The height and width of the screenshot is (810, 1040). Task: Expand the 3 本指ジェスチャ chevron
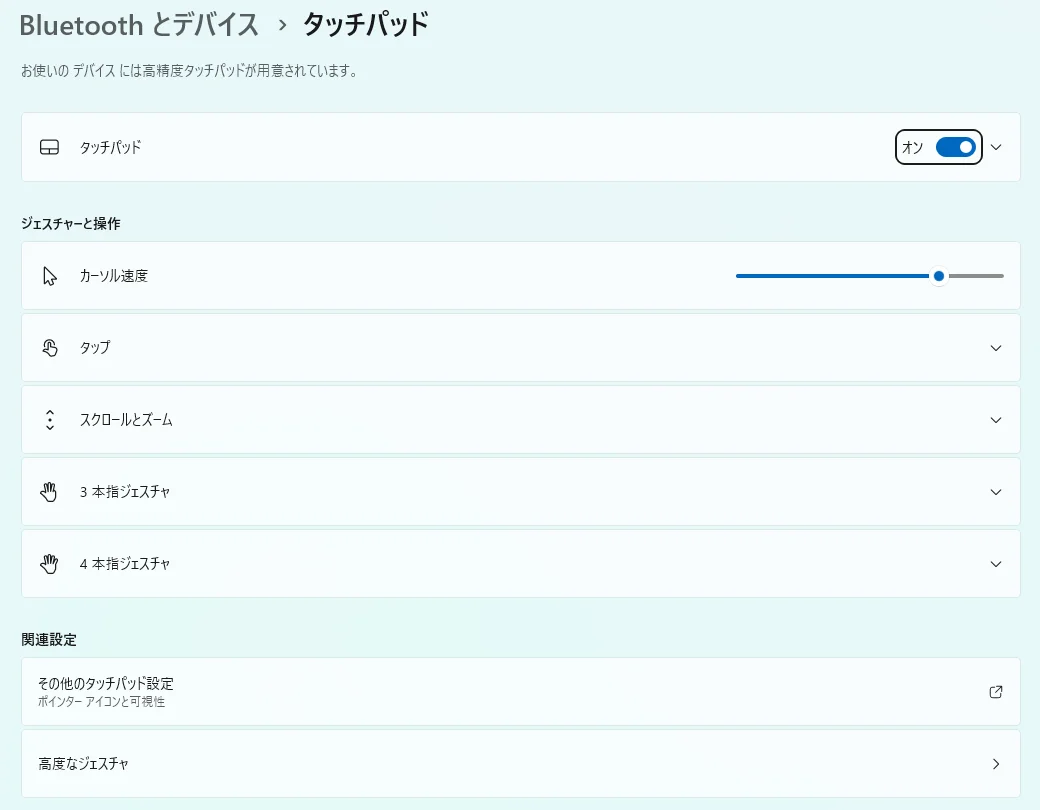(x=996, y=492)
